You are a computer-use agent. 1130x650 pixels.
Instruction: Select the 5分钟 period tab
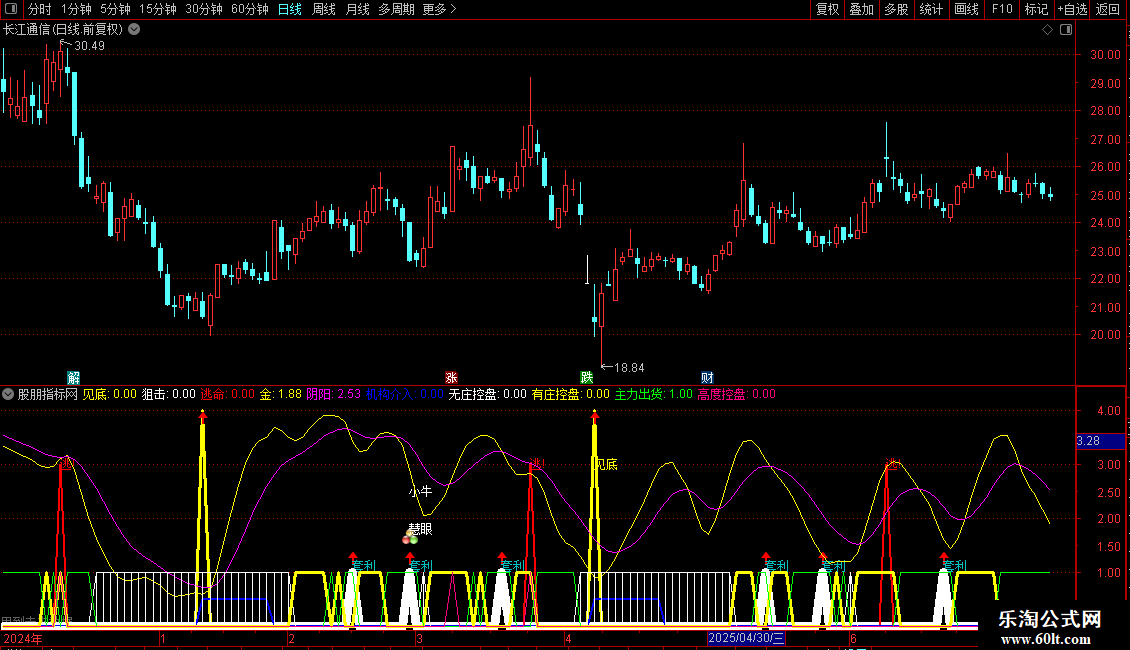point(115,9)
